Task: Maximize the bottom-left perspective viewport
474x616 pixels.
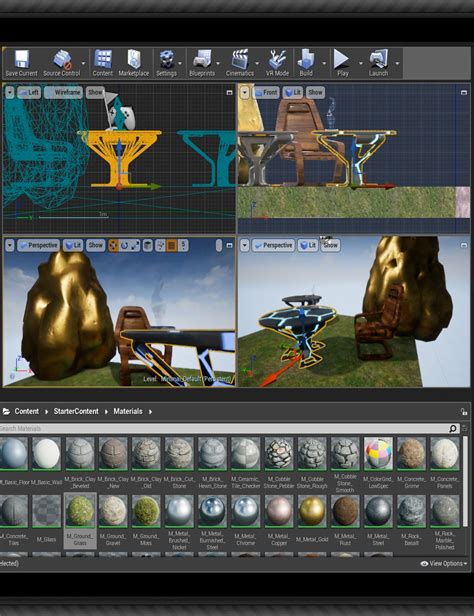Action: click(229, 245)
